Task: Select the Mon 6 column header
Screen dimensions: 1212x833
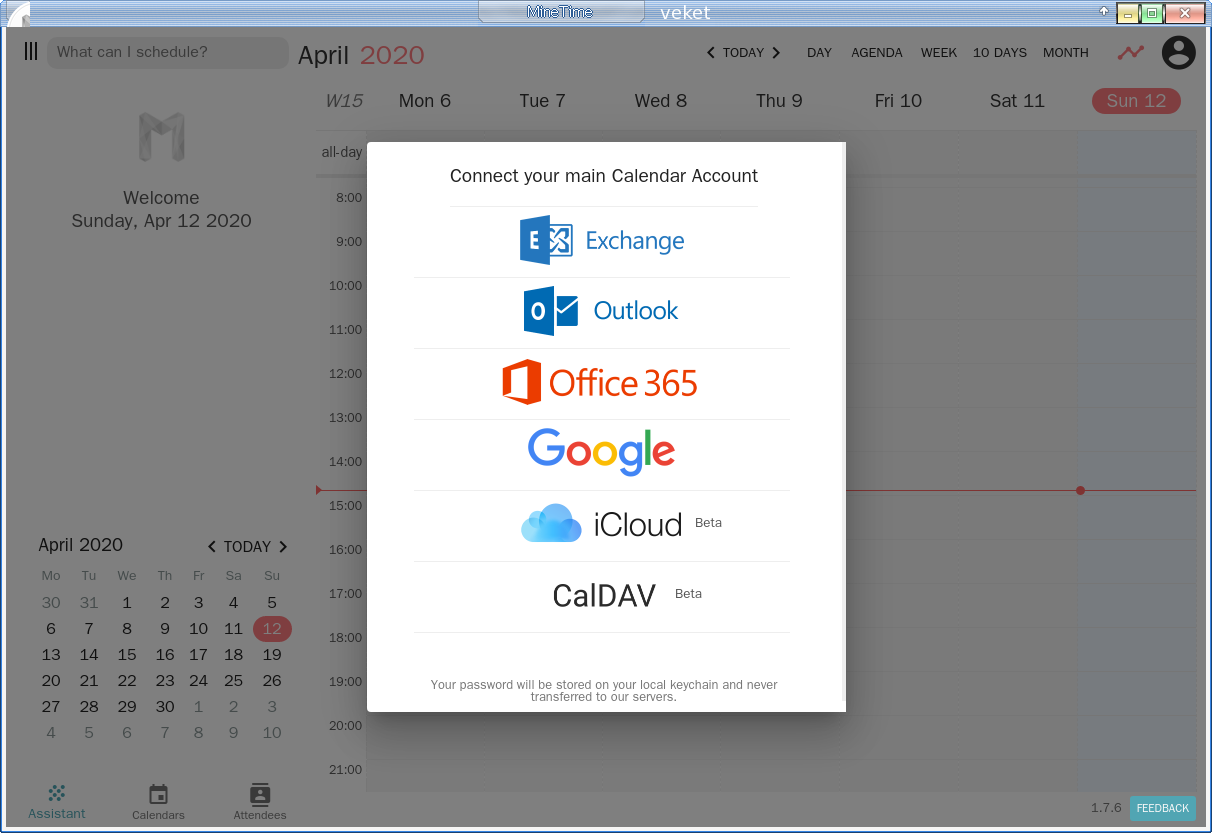Action: click(x=425, y=101)
